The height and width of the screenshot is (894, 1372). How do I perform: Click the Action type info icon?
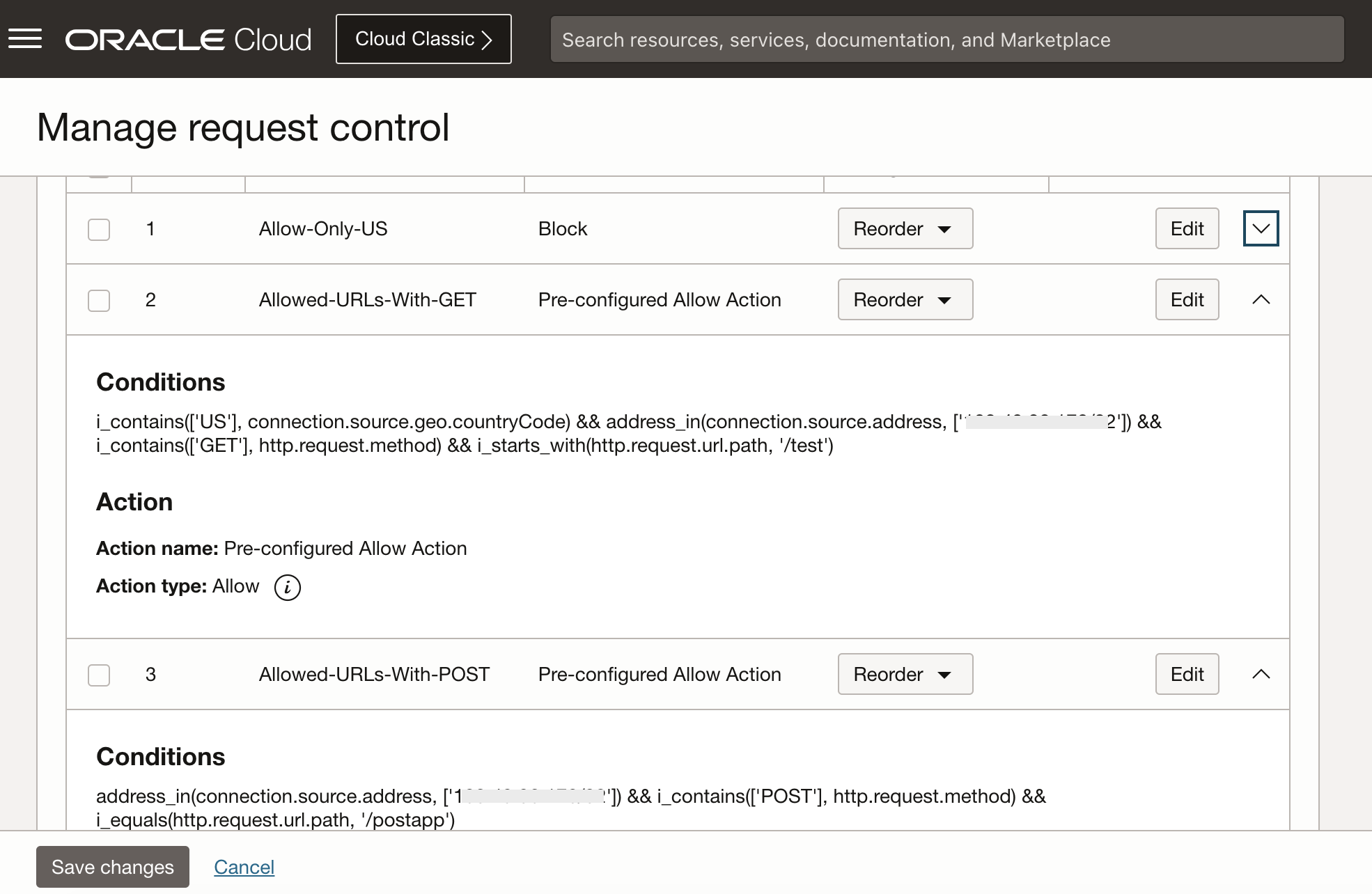coord(287,587)
